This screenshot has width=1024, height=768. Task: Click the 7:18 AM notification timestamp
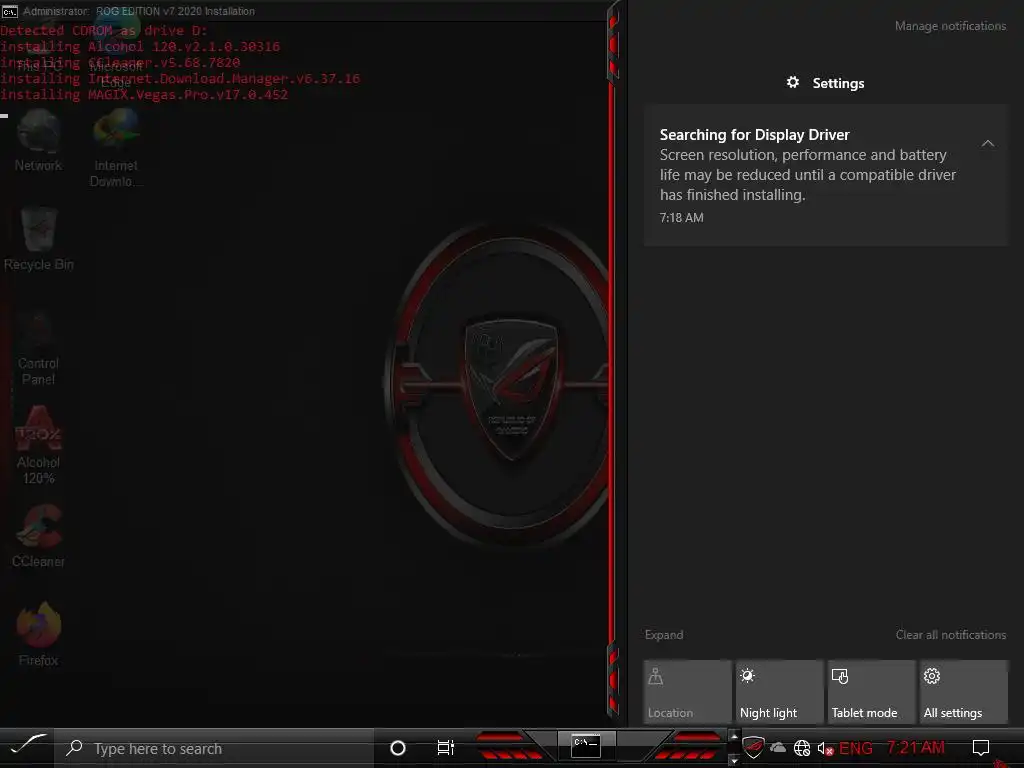[x=681, y=217]
